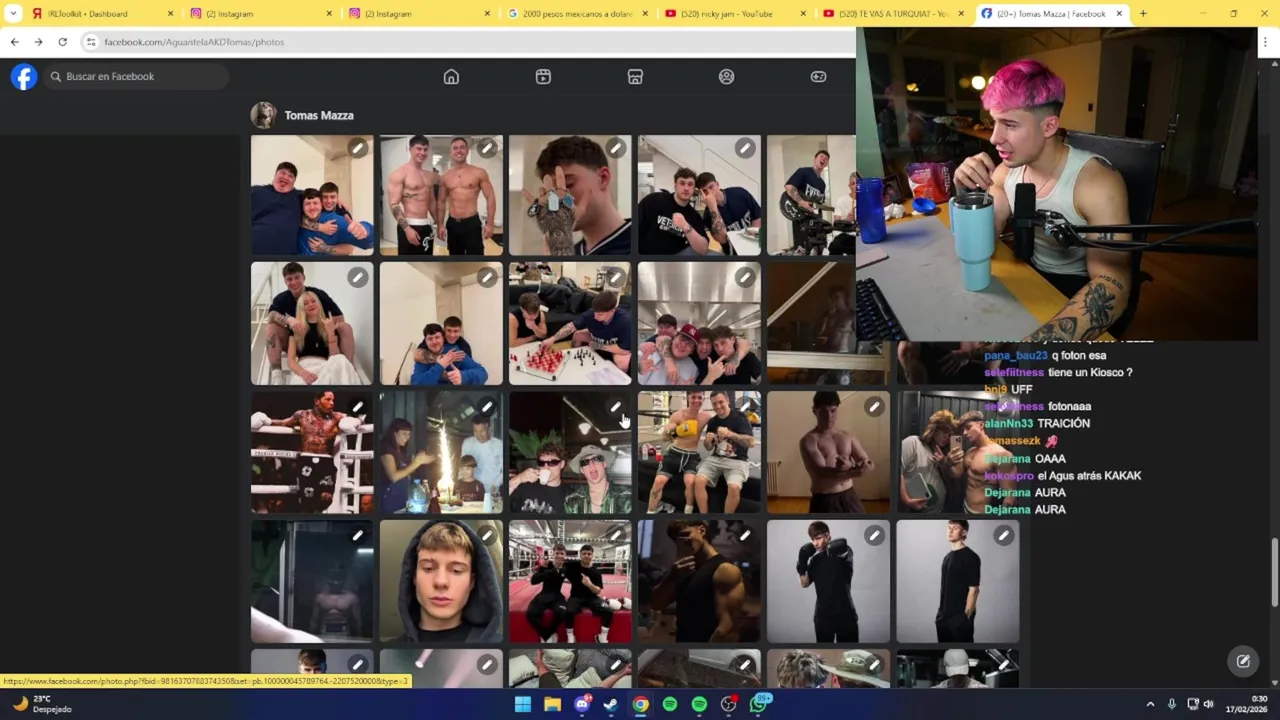Edit the birthday sparkler candle photo
The height and width of the screenshot is (720, 1280).
[x=486, y=406]
